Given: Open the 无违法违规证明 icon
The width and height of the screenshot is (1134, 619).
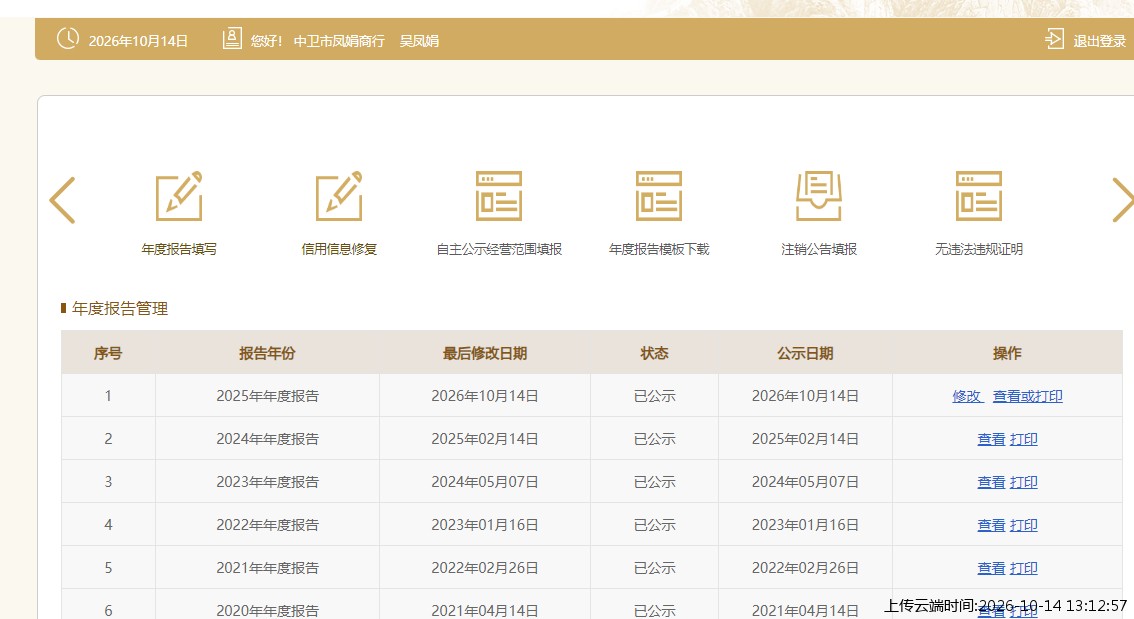Looking at the screenshot, I should pos(979,196).
